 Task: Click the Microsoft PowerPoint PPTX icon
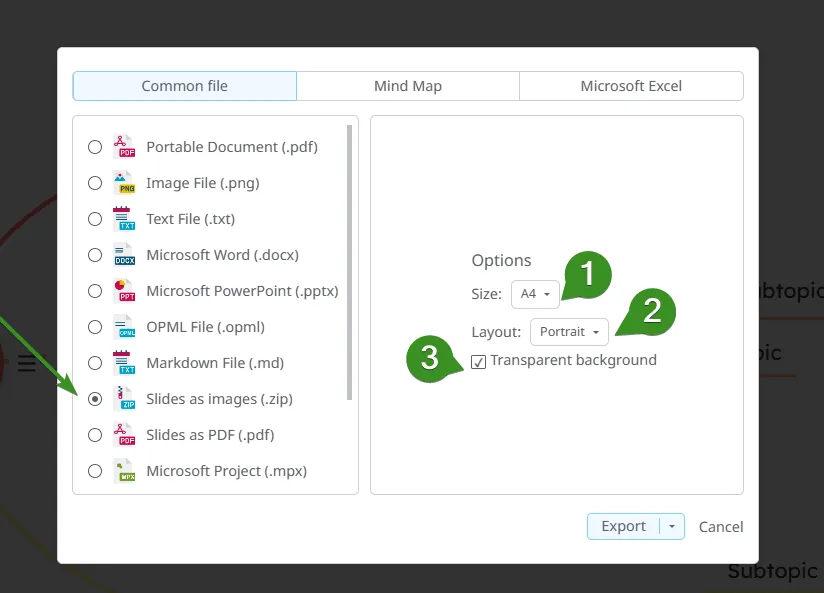pos(124,291)
